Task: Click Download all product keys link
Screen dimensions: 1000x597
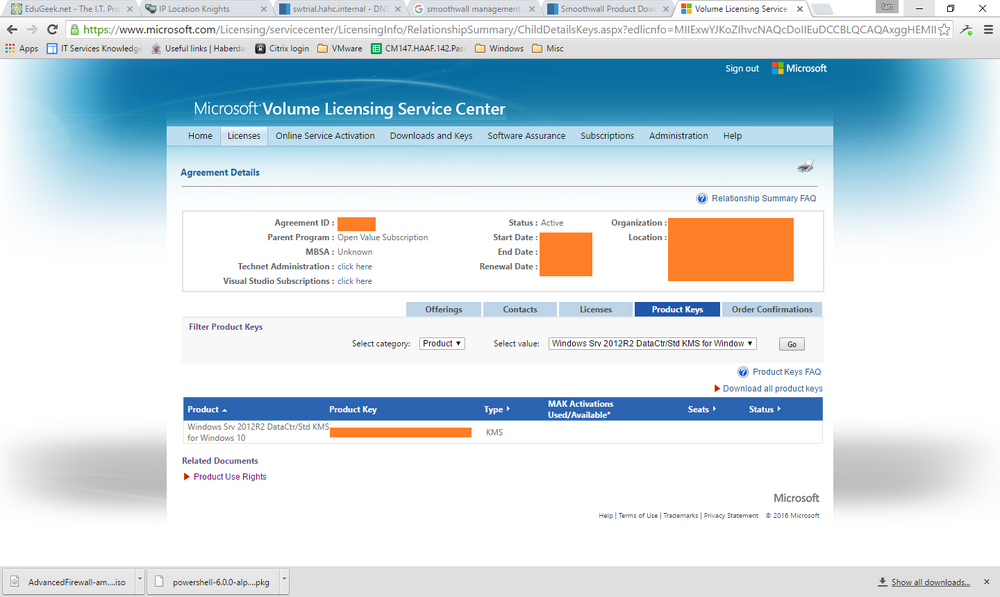Action: pos(772,388)
